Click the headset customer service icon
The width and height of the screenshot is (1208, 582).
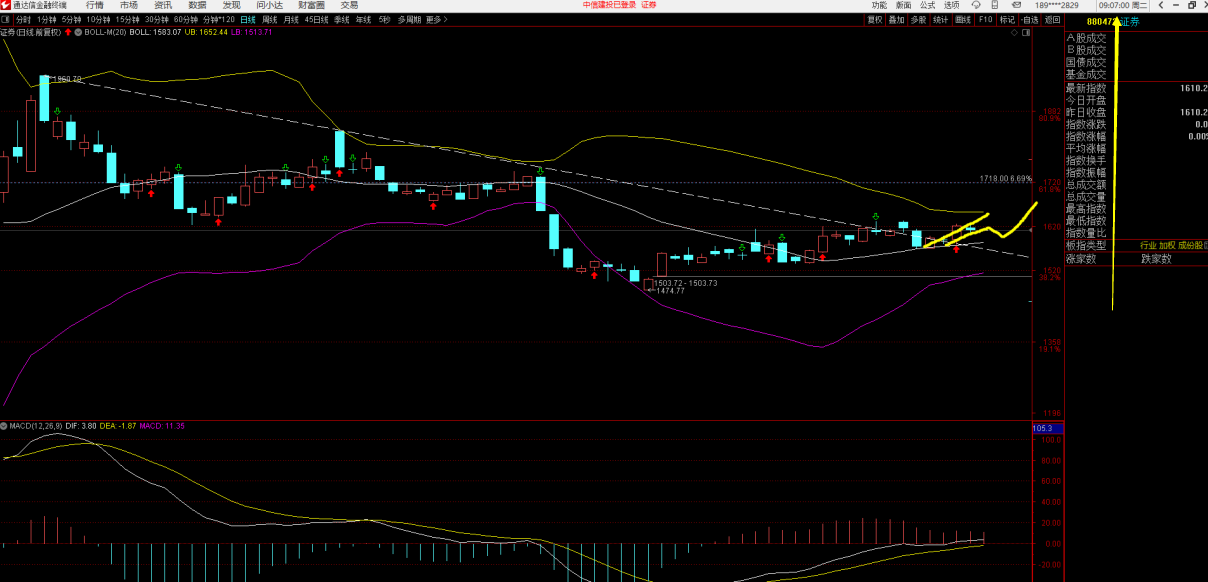coord(976,5)
